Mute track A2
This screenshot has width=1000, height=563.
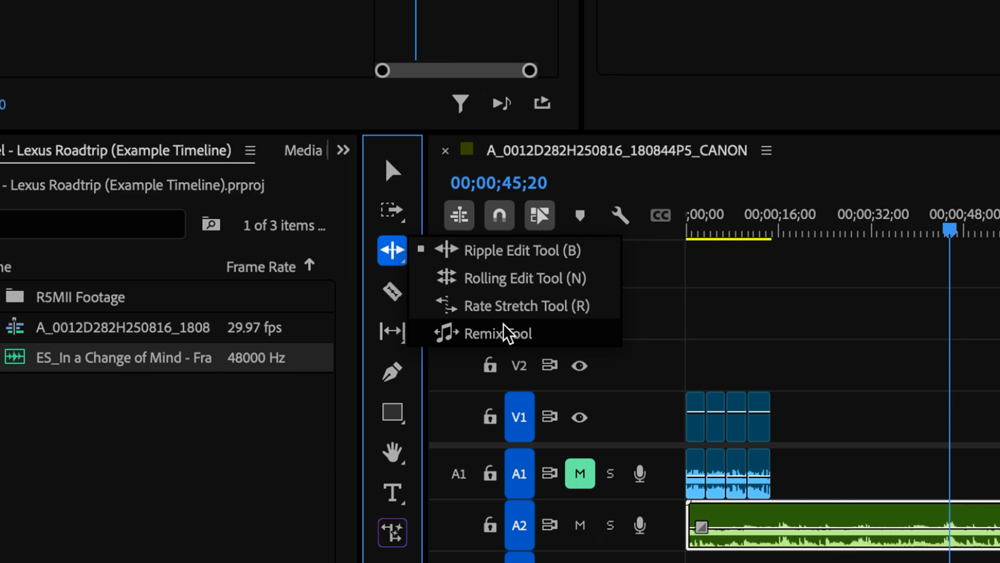tap(580, 525)
